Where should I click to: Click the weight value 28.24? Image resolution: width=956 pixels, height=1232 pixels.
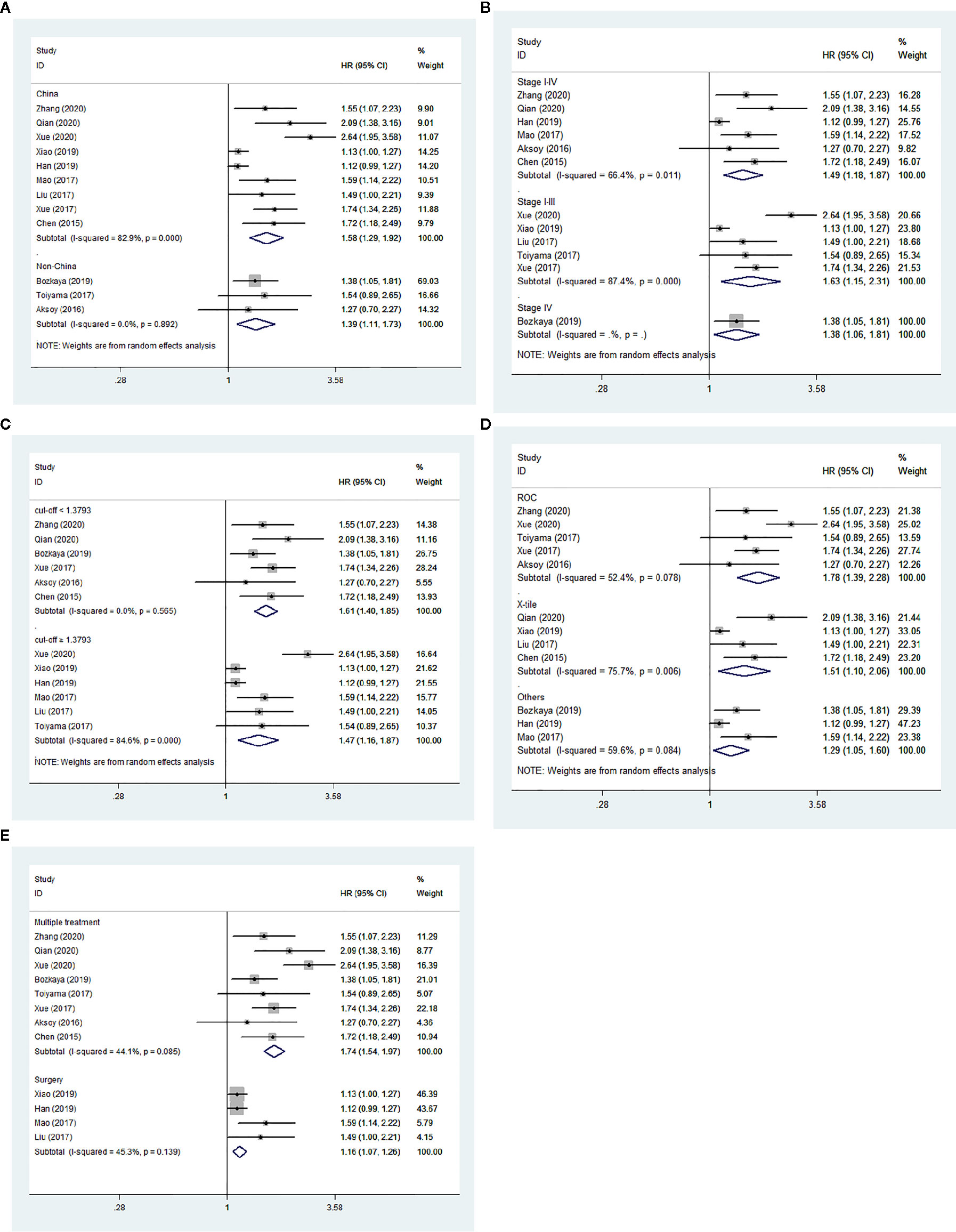click(426, 568)
